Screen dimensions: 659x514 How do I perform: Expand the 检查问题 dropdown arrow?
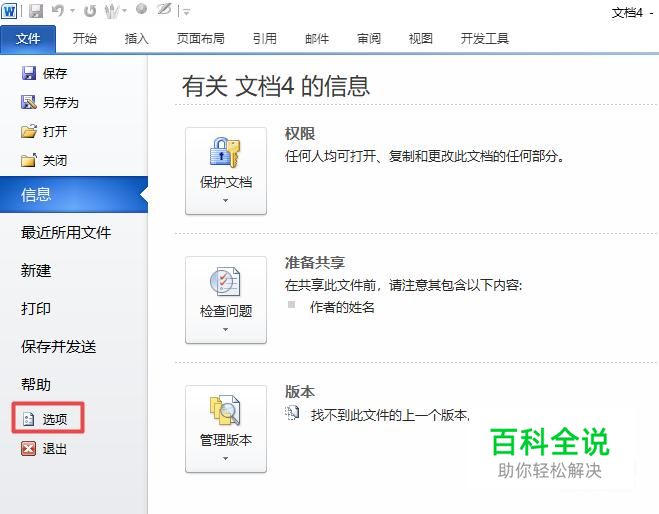point(226,329)
